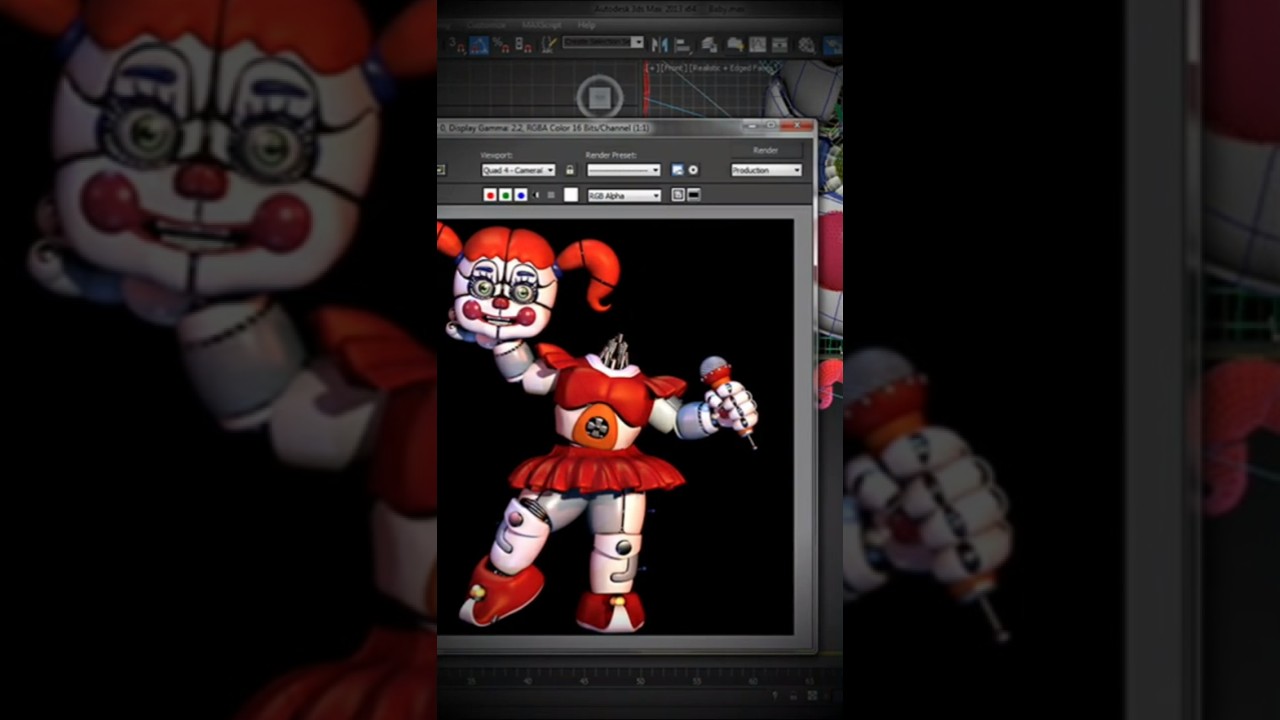Toggle the monochrome display icon

pyautogui.click(x=551, y=196)
